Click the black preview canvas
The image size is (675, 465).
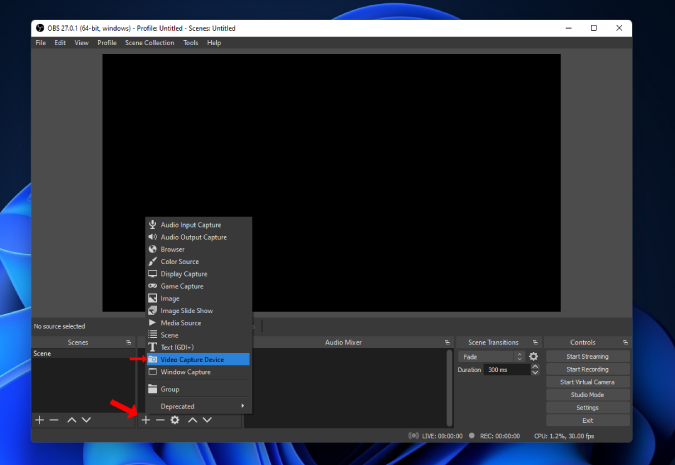pos(331,183)
